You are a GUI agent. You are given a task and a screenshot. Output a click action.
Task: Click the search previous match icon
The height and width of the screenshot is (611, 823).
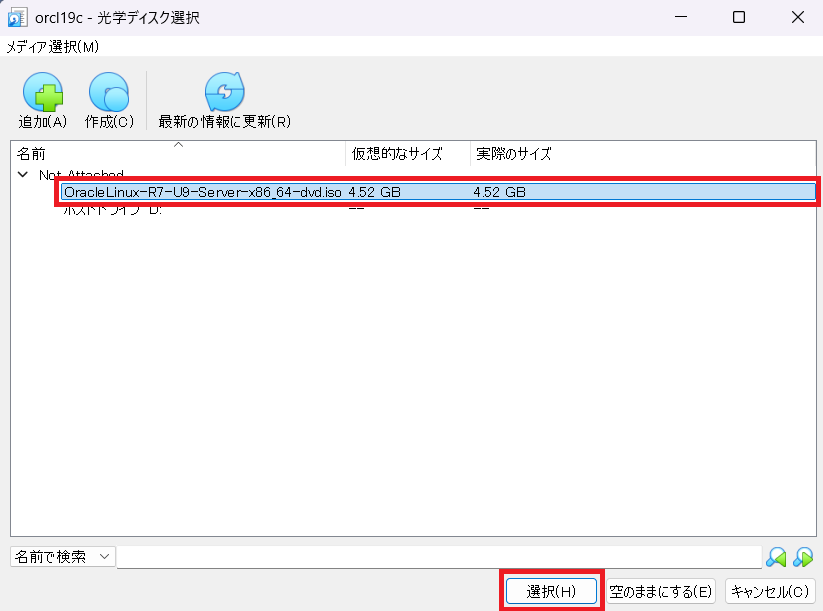[776, 557]
